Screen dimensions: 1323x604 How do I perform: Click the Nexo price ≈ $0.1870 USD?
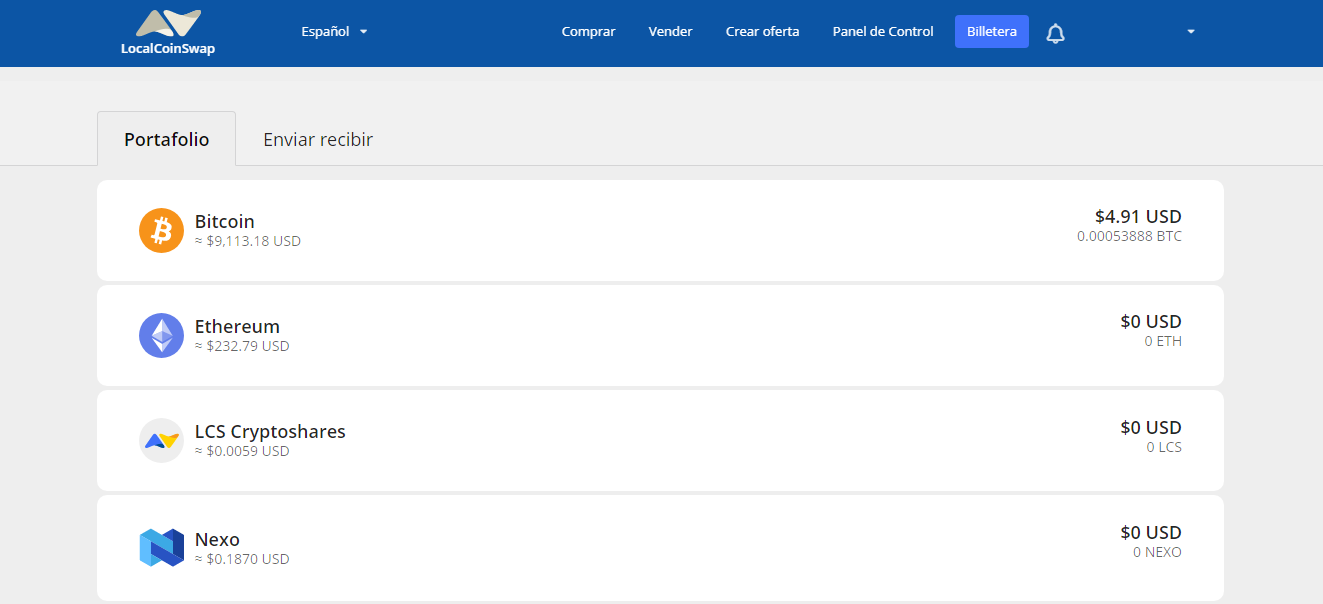(242, 559)
